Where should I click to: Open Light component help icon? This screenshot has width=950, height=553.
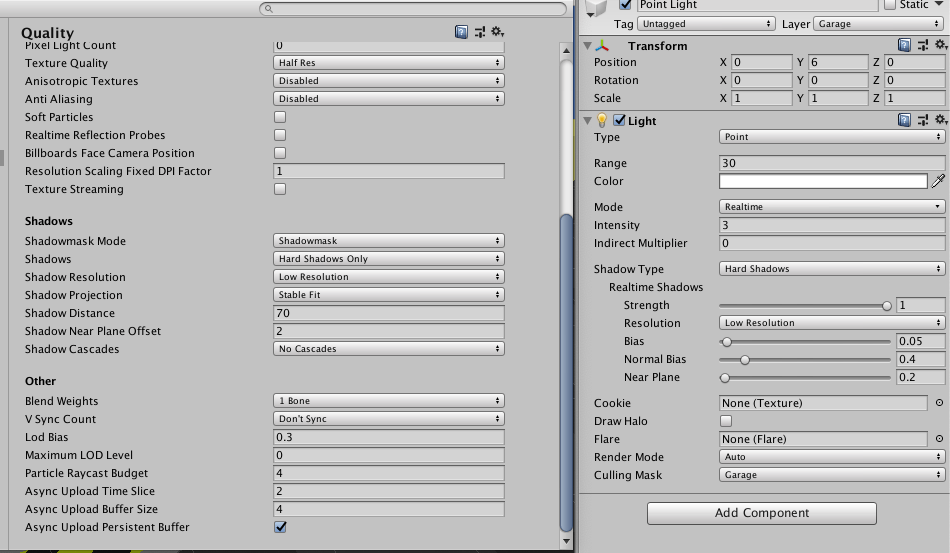click(904, 120)
